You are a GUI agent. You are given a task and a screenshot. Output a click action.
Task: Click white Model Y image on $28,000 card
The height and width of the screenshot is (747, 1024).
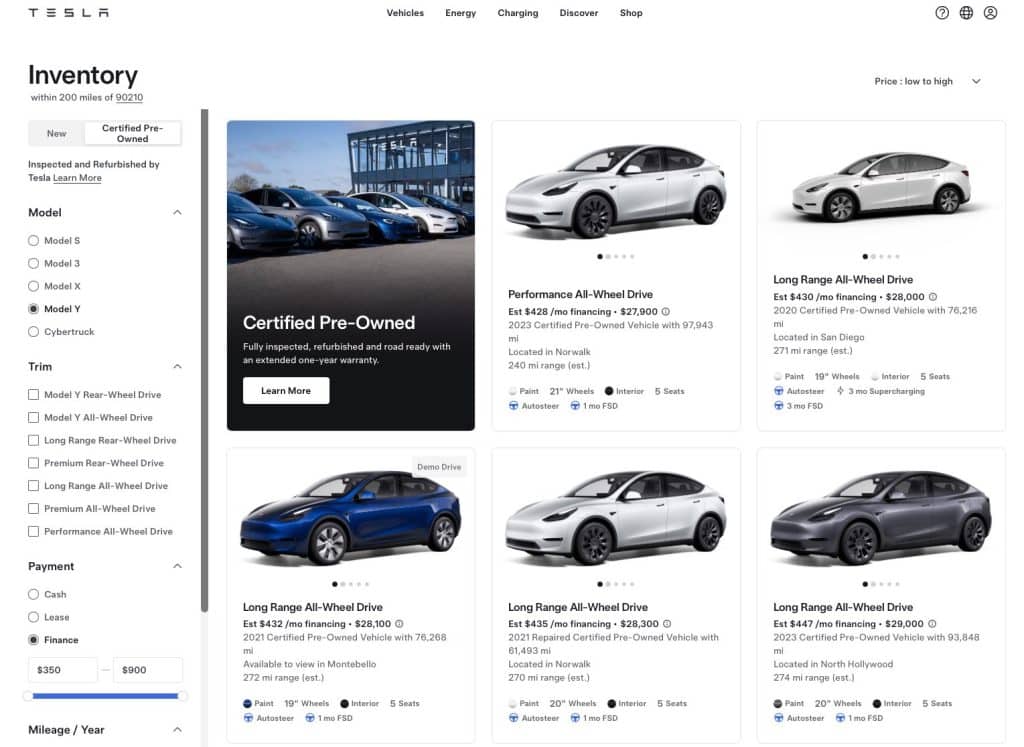[881, 187]
